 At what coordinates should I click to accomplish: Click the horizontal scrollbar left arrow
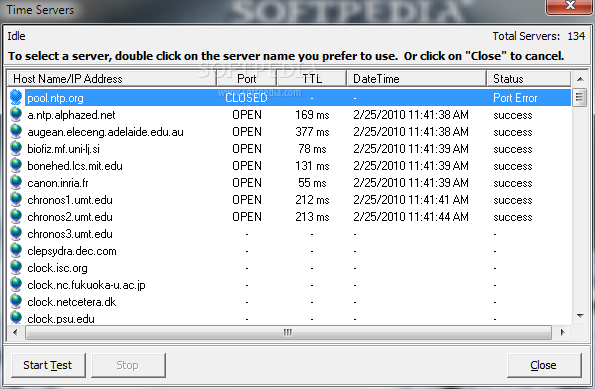15,332
